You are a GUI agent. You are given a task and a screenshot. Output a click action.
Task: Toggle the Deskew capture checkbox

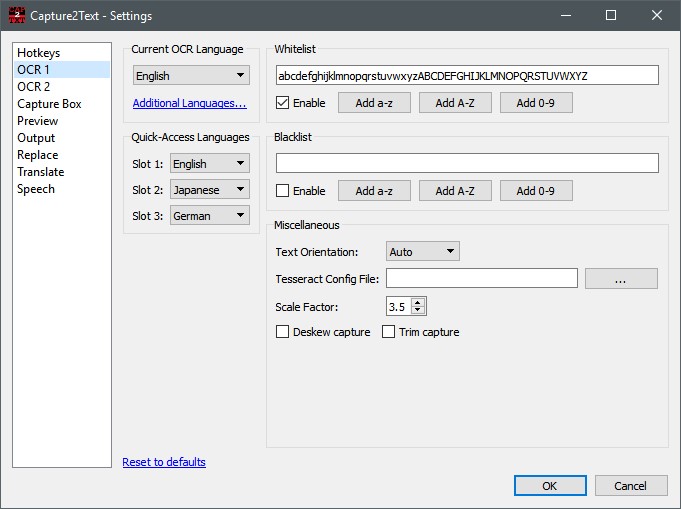pyautogui.click(x=283, y=332)
